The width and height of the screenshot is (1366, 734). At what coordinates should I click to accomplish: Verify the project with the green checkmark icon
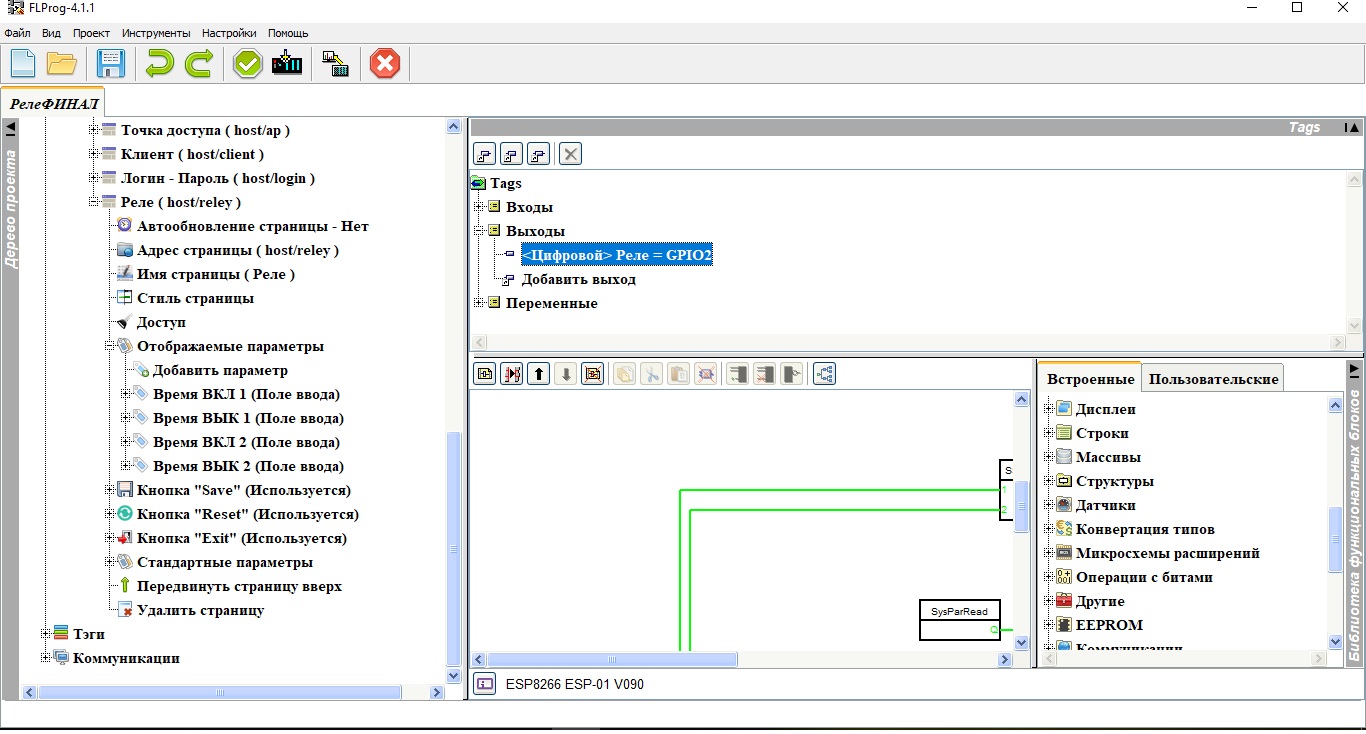point(248,64)
